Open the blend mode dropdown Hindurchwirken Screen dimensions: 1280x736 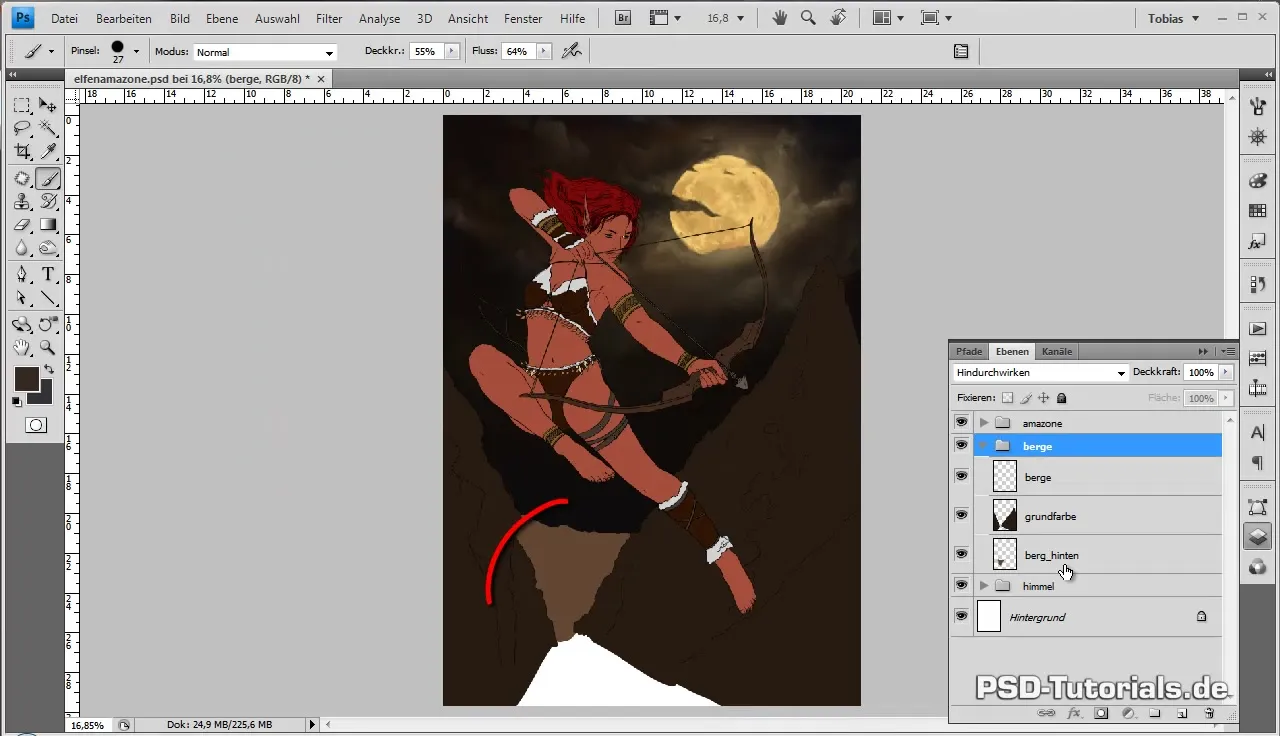pyautogui.click(x=1041, y=372)
